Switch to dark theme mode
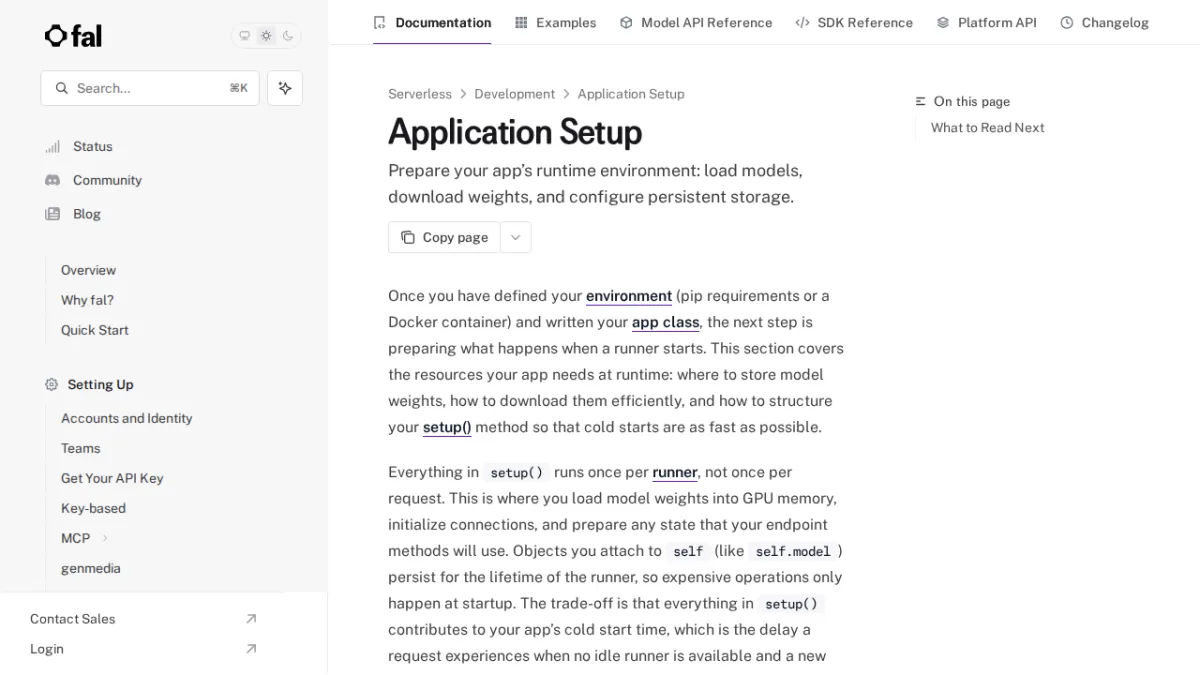The image size is (1200, 675). tap(288, 36)
